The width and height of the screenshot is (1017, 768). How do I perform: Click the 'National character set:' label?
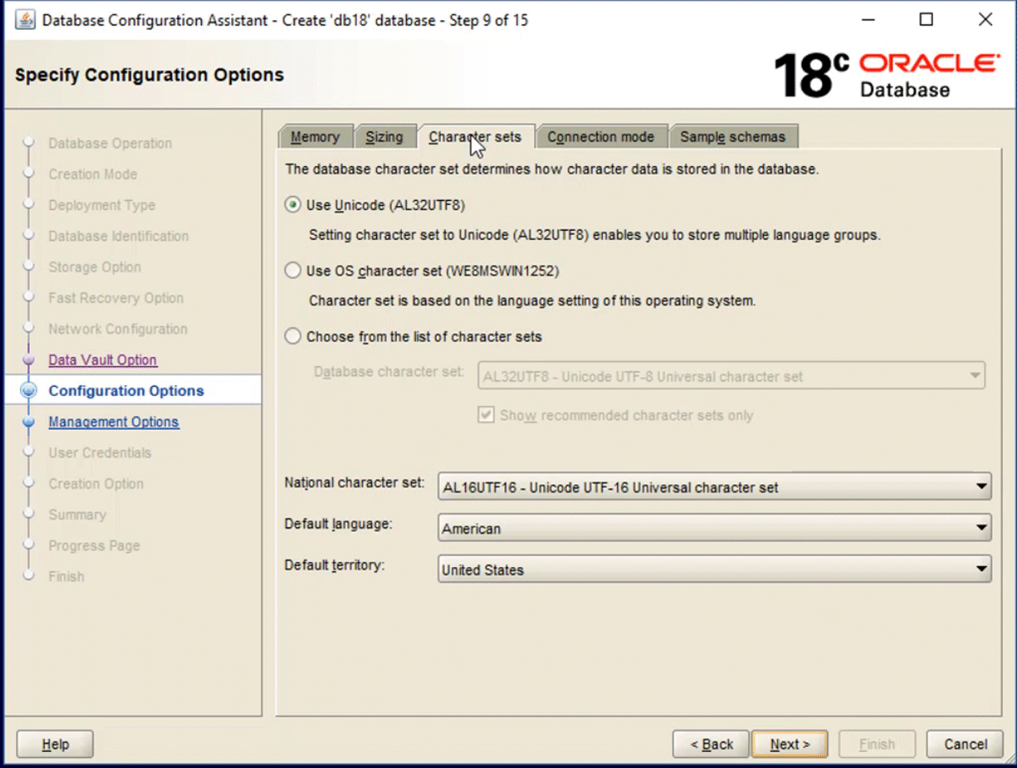coord(354,483)
